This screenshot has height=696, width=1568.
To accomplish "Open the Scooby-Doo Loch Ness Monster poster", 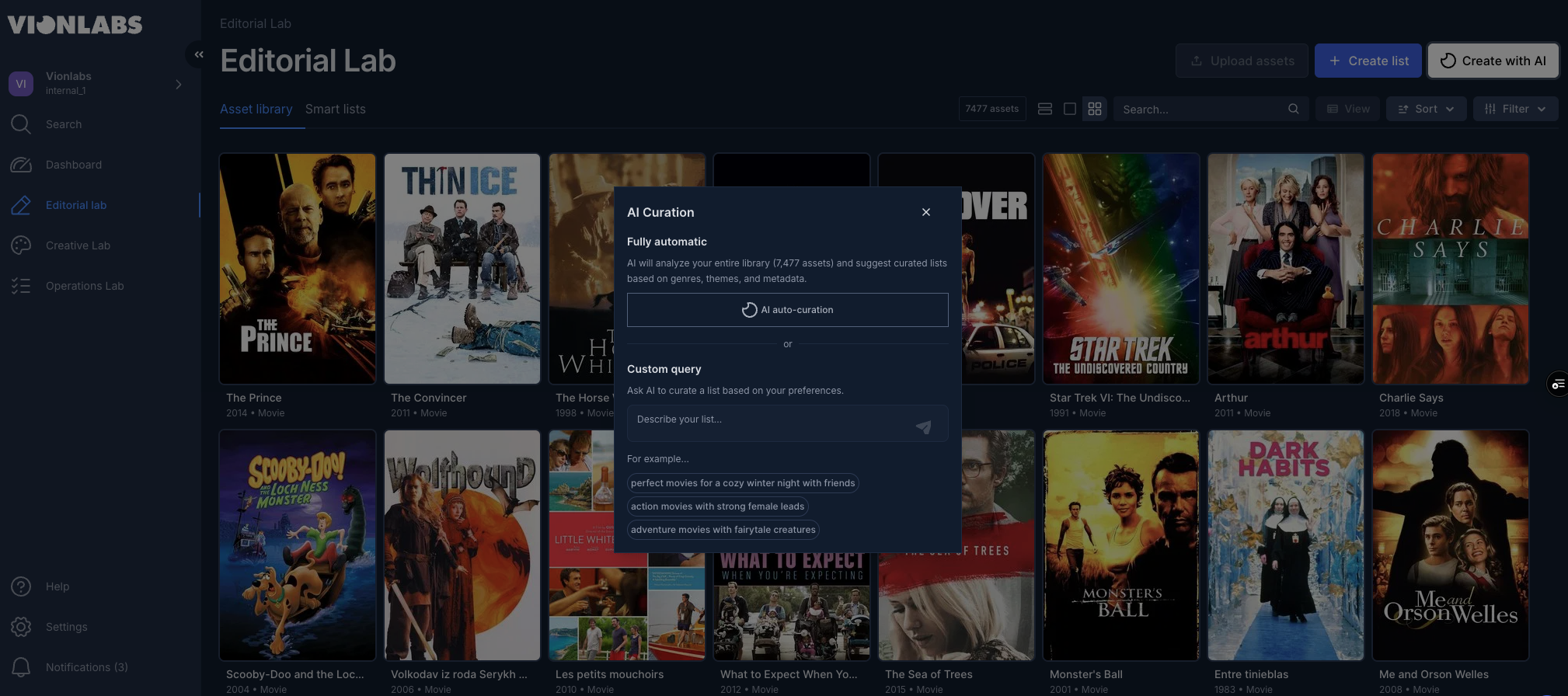I will point(298,545).
